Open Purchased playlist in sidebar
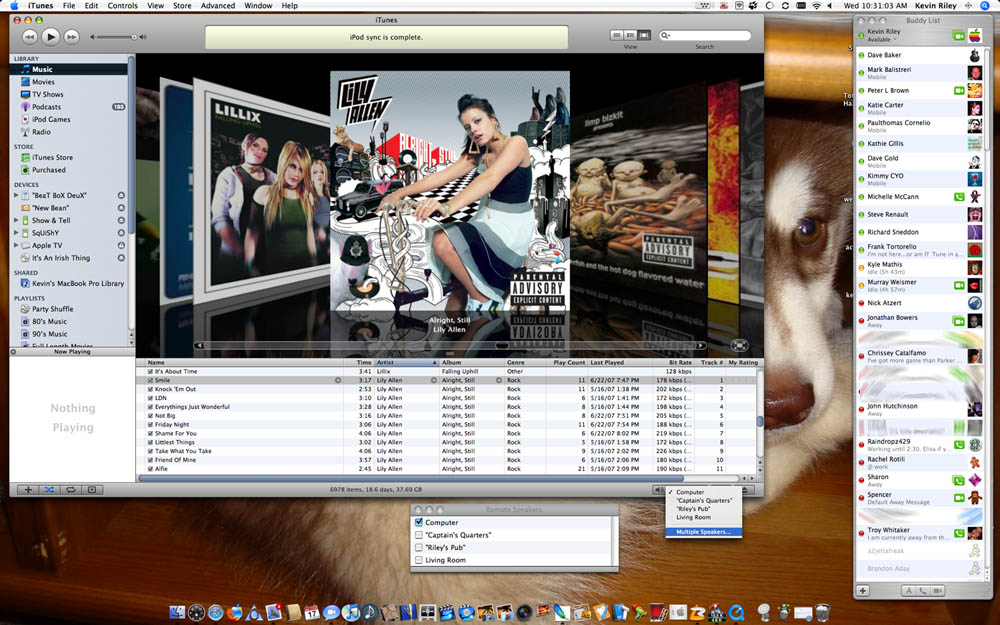 click(48, 170)
